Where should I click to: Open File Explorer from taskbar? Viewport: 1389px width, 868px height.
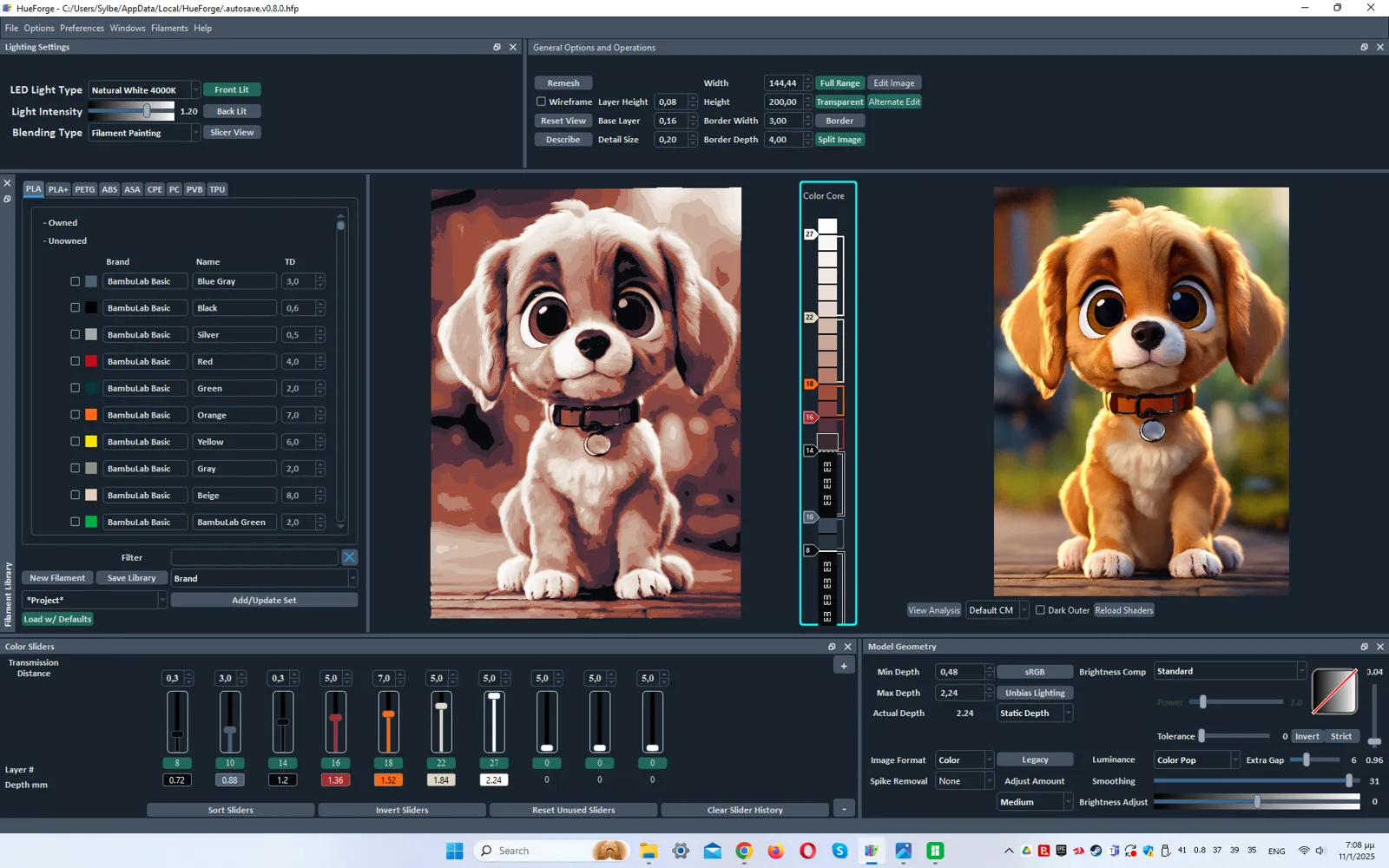point(648,851)
